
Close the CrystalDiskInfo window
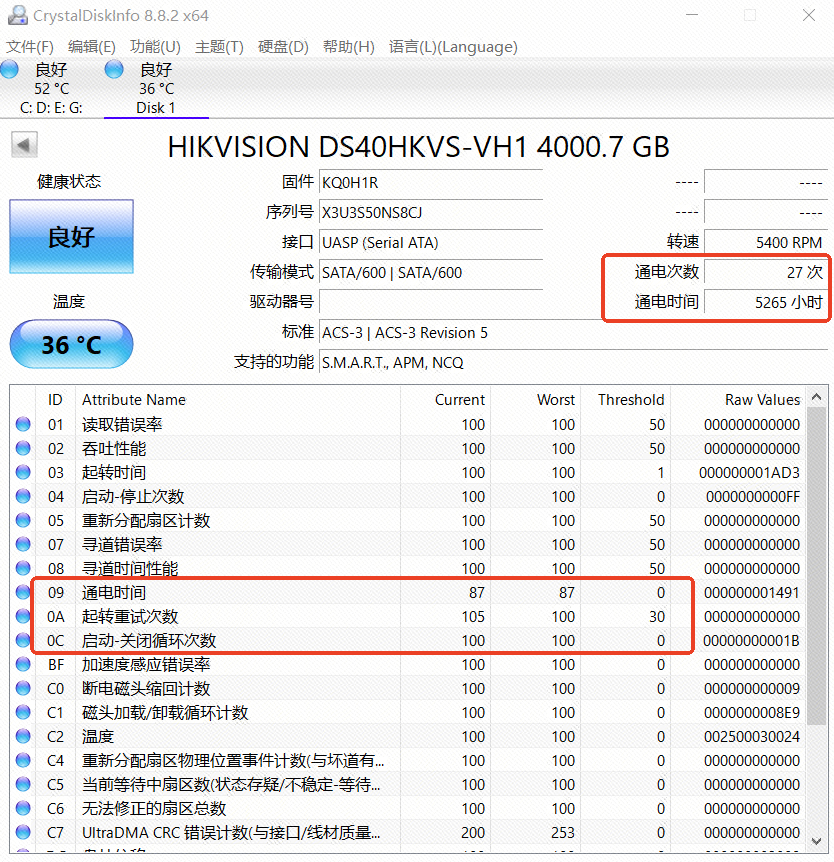pyautogui.click(x=809, y=15)
